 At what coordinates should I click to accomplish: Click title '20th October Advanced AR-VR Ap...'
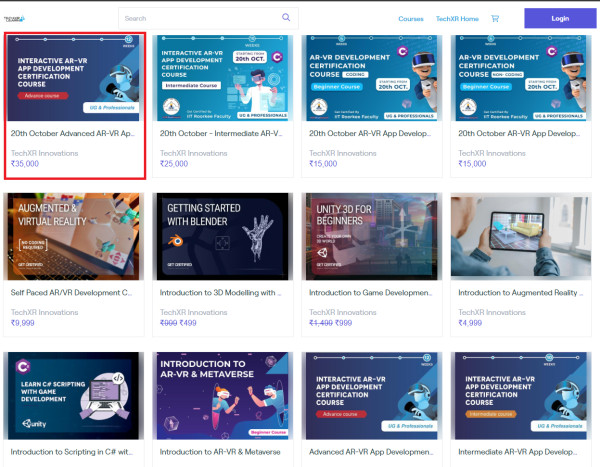73,133
